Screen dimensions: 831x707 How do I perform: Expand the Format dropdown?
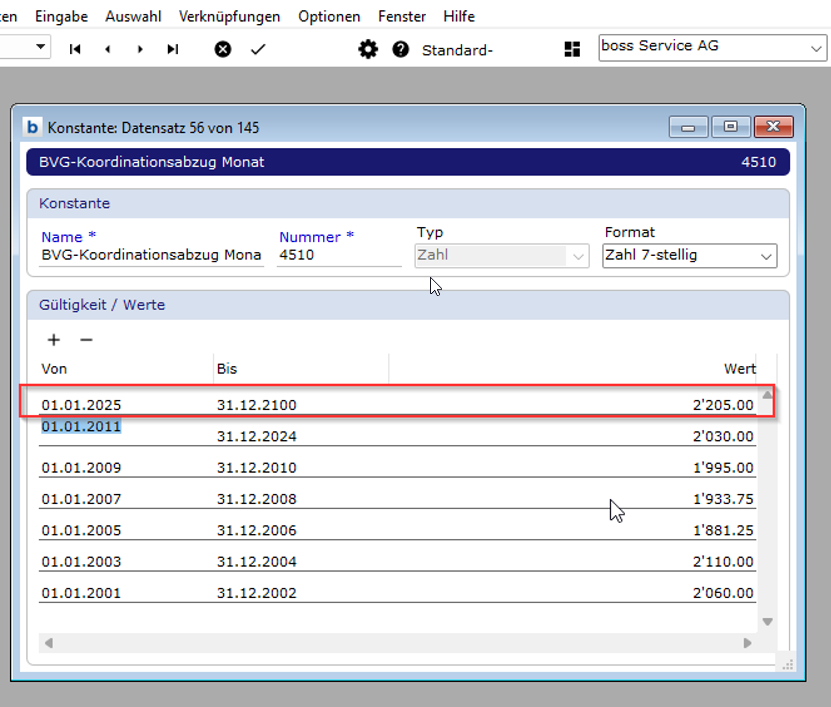point(766,257)
